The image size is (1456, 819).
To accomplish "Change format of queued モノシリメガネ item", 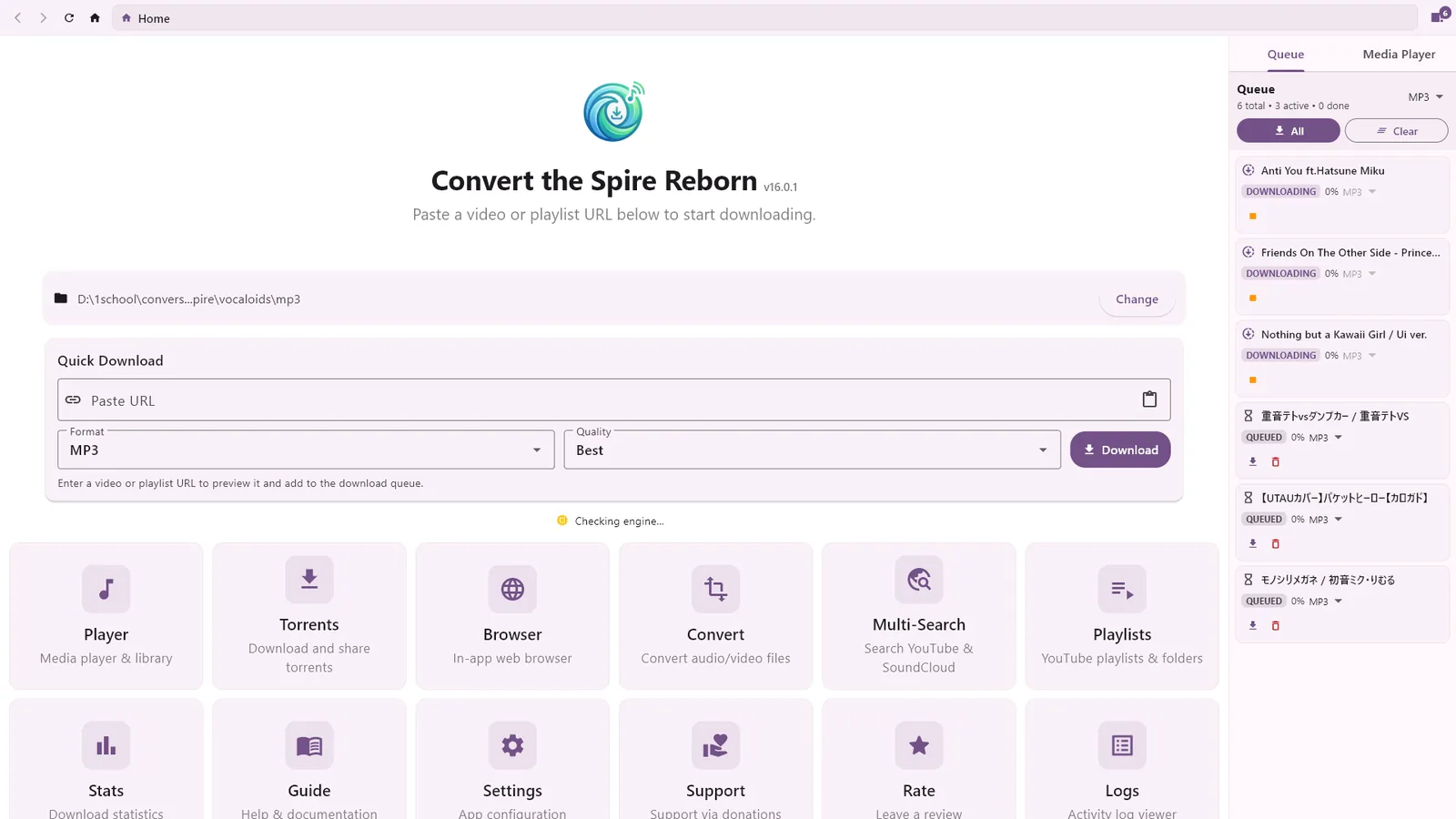I will click(1326, 602).
